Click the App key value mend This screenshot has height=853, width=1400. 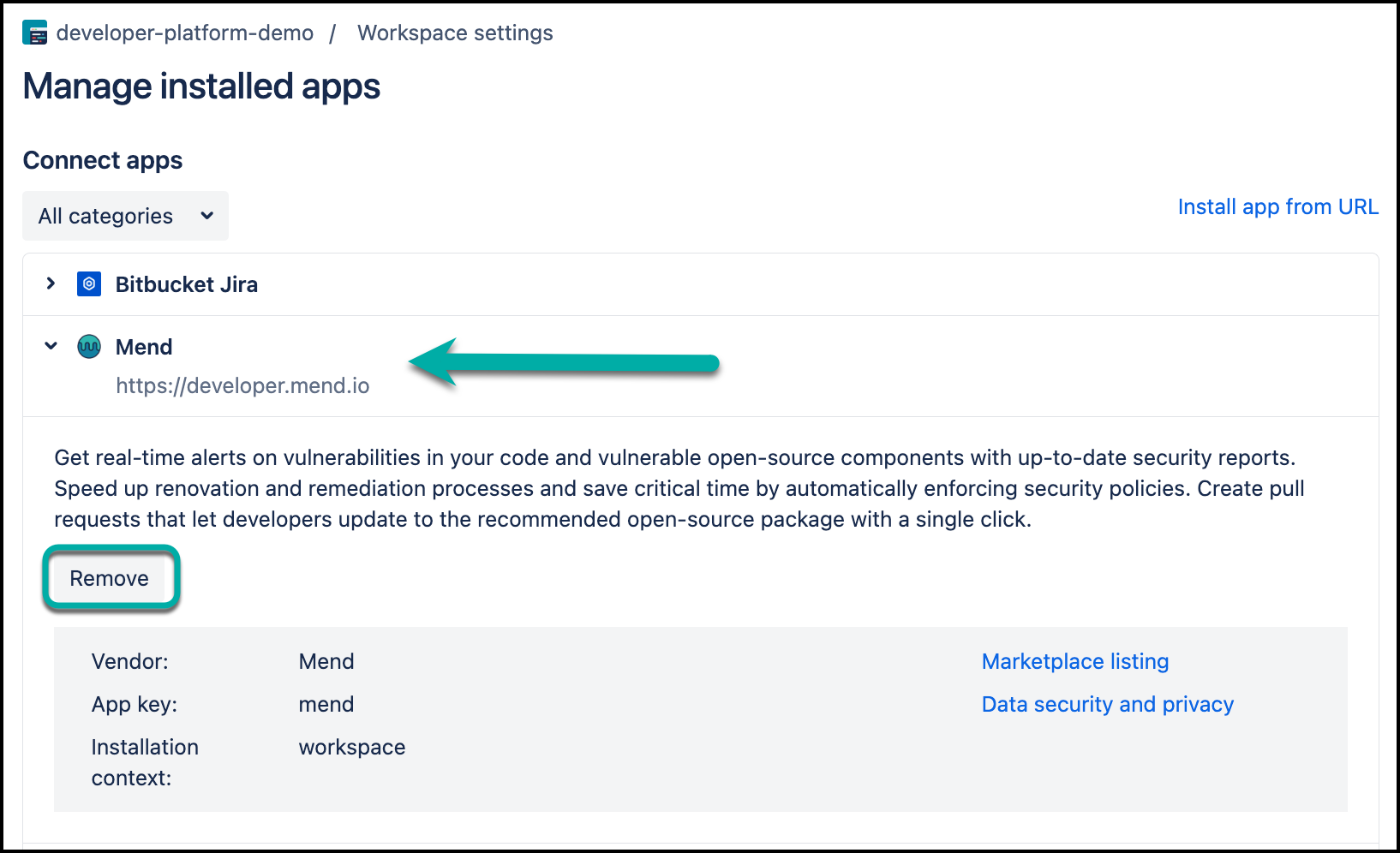point(326,704)
